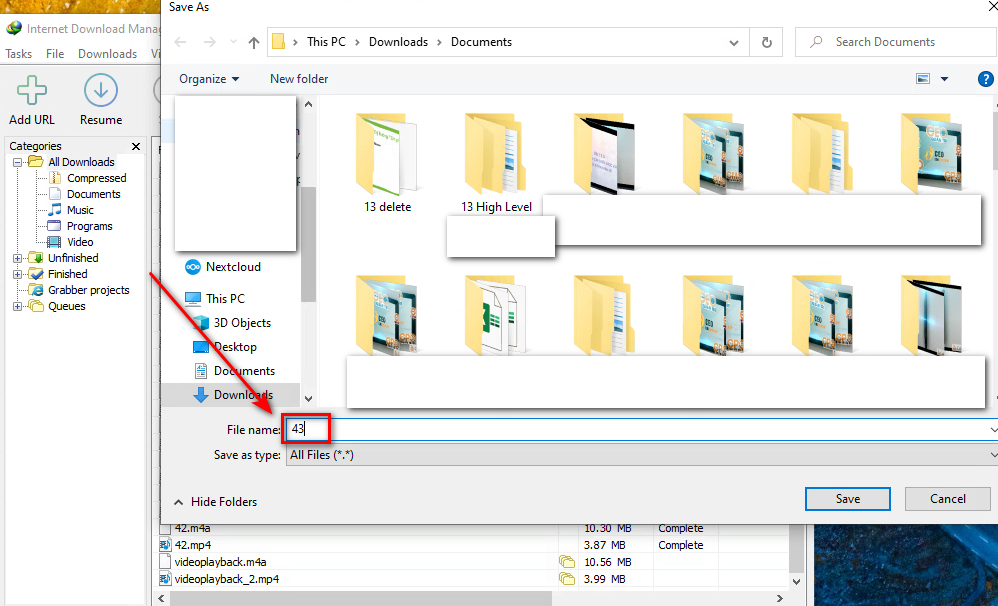Open the Save as type dropdown
This screenshot has height=606, width=998.
(x=994, y=455)
